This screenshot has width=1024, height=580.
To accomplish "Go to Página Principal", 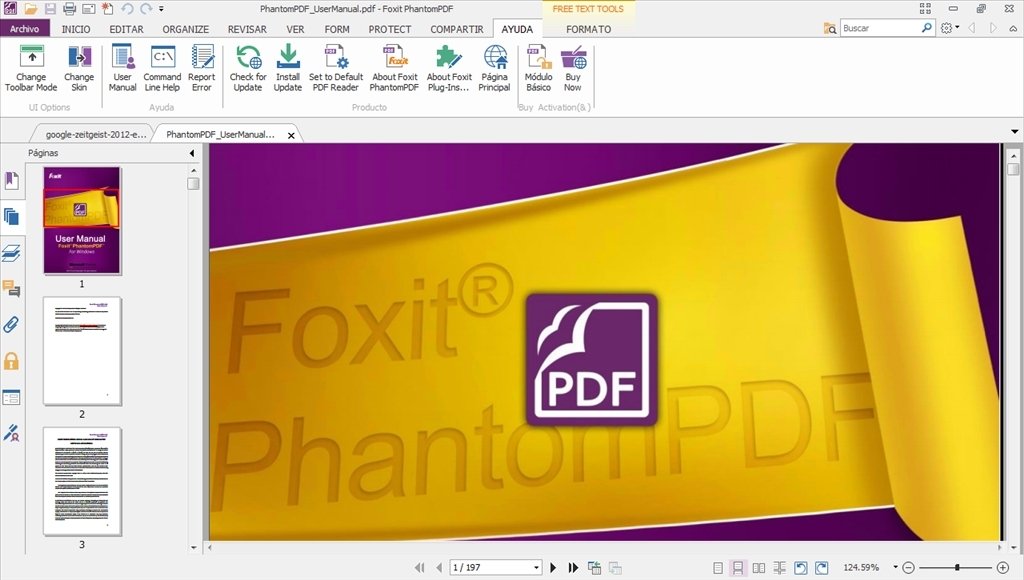I will [494, 68].
